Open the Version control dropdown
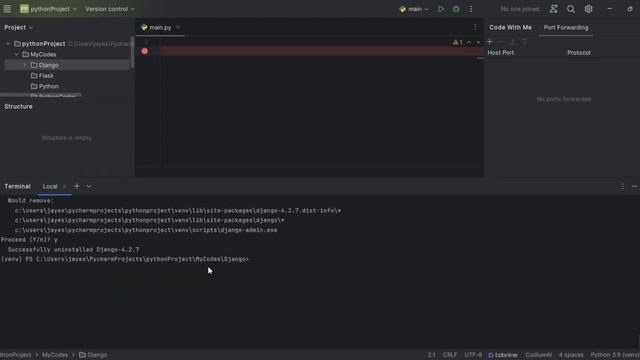The image size is (640, 360). coord(109,9)
